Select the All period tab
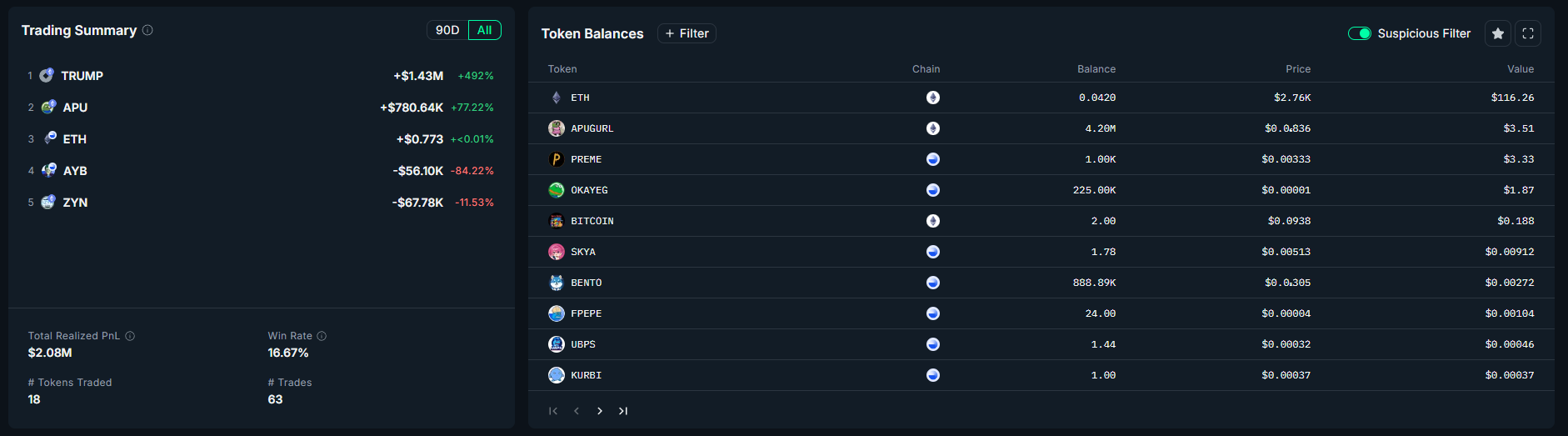1568x436 pixels. (x=484, y=30)
